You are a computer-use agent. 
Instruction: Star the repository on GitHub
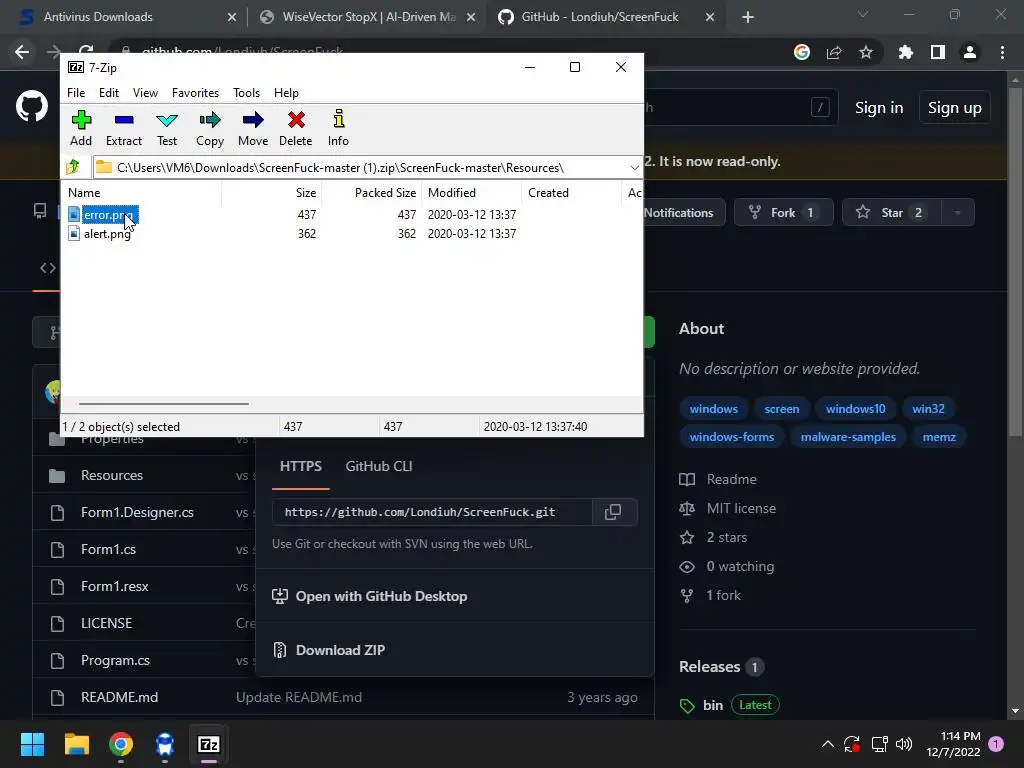[x=891, y=212]
